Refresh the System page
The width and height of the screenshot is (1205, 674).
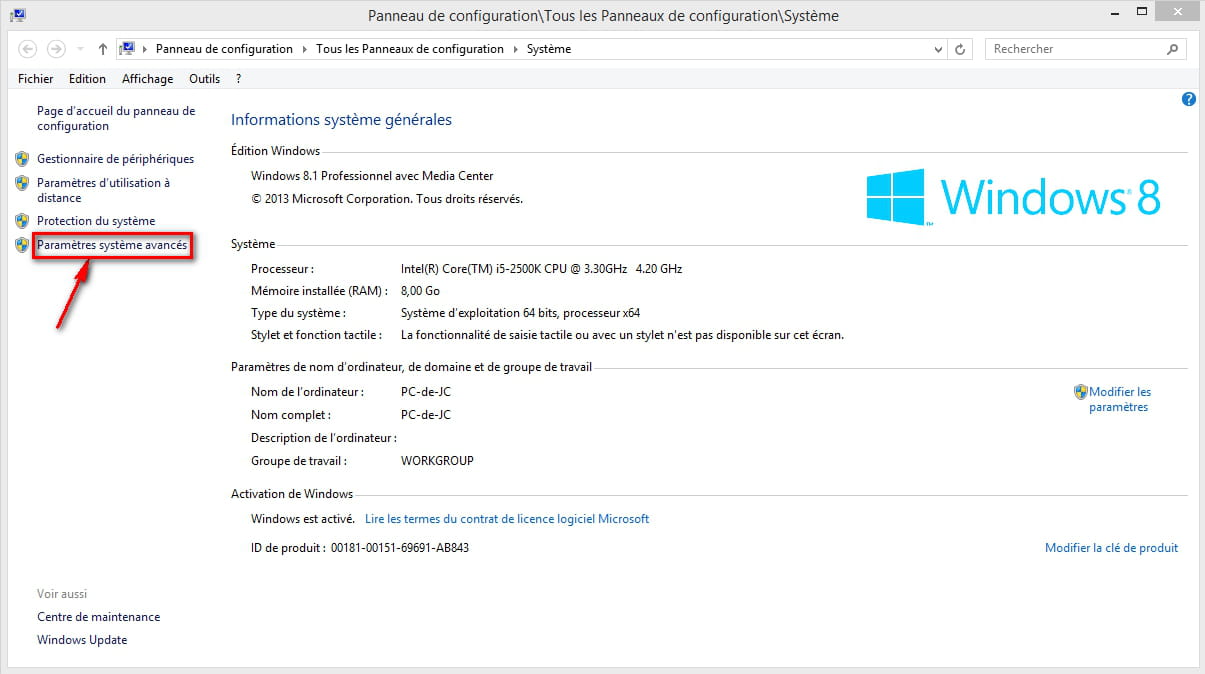(x=961, y=49)
